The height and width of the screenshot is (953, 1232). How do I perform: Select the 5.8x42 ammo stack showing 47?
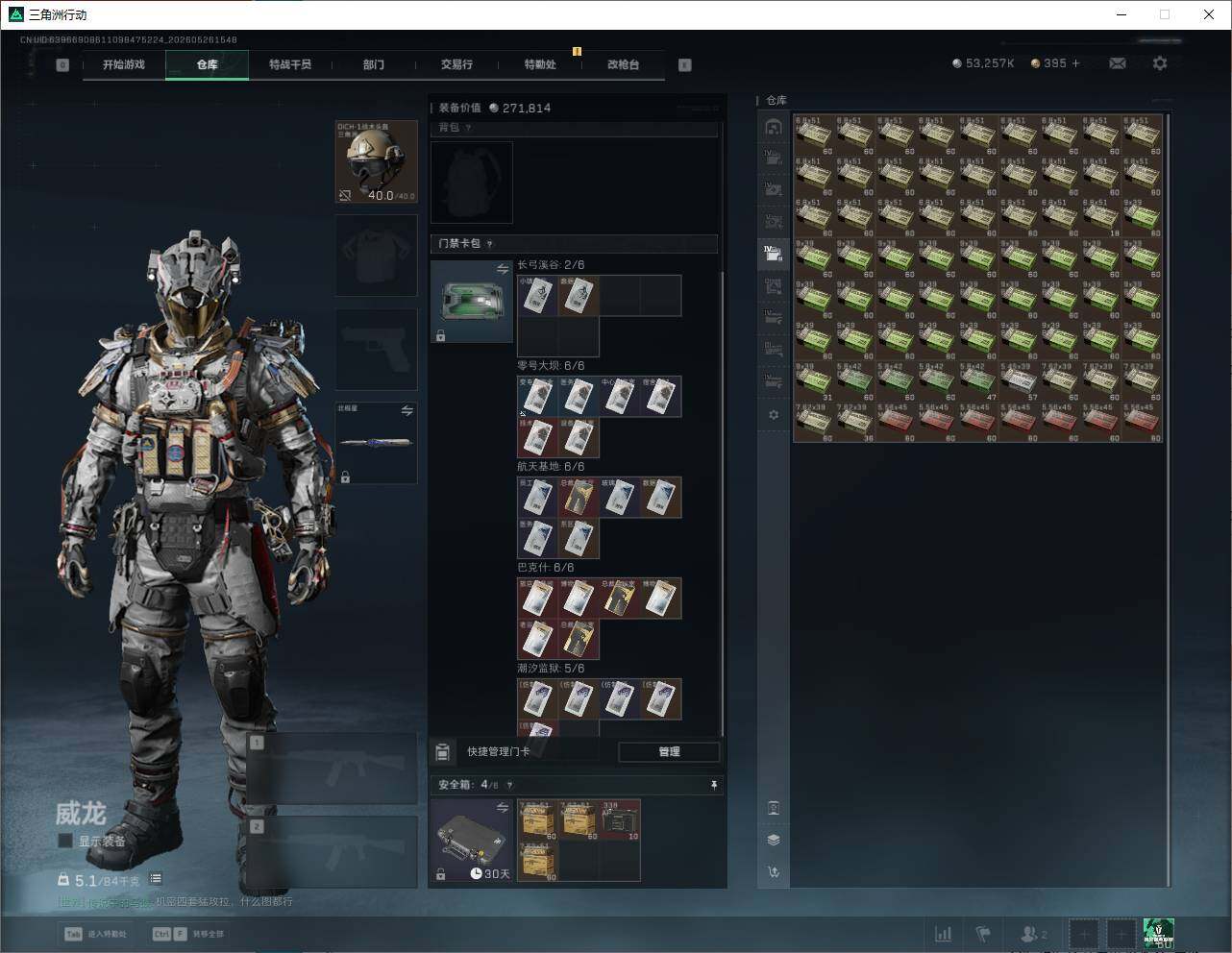[978, 381]
